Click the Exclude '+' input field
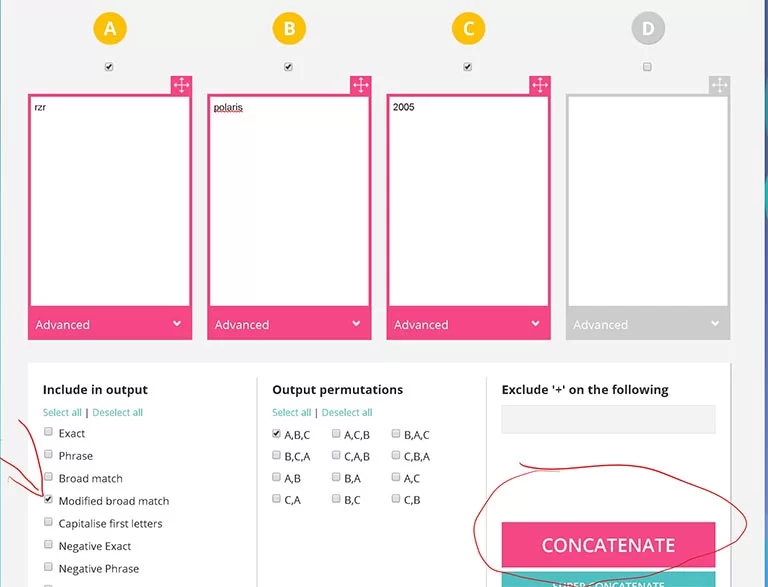The width and height of the screenshot is (768, 587). 608,419
